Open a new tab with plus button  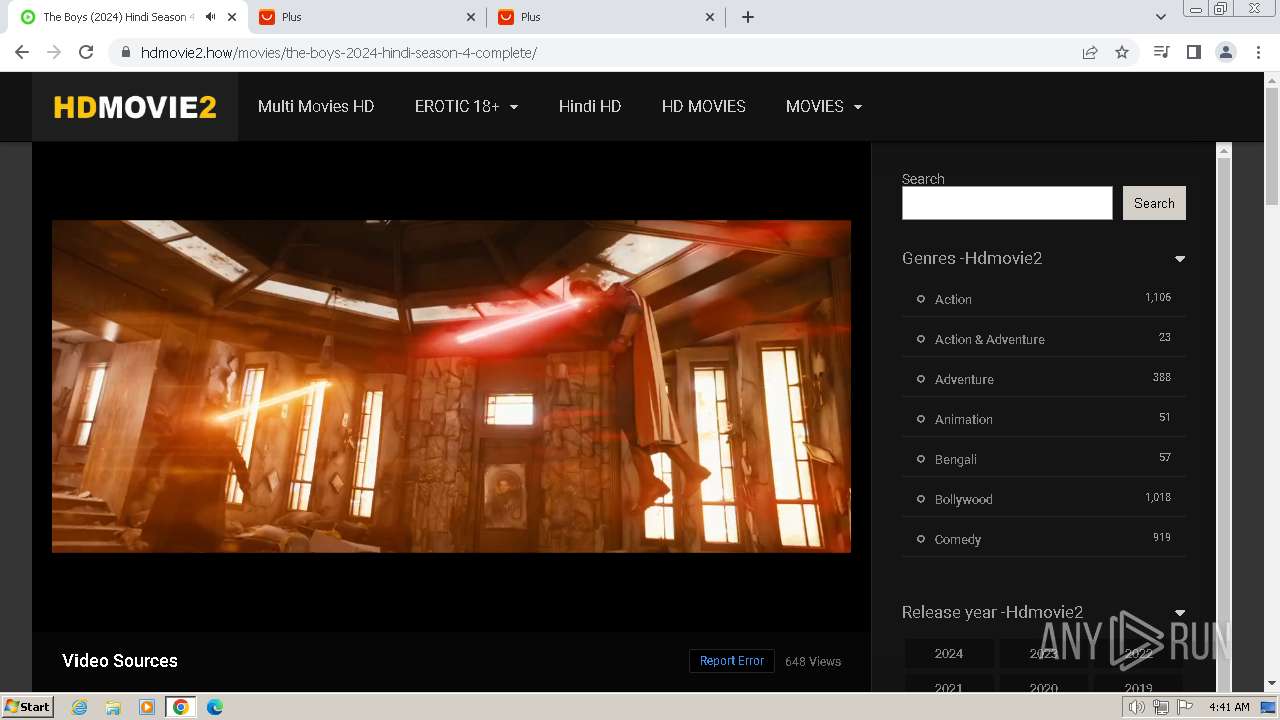(x=748, y=17)
